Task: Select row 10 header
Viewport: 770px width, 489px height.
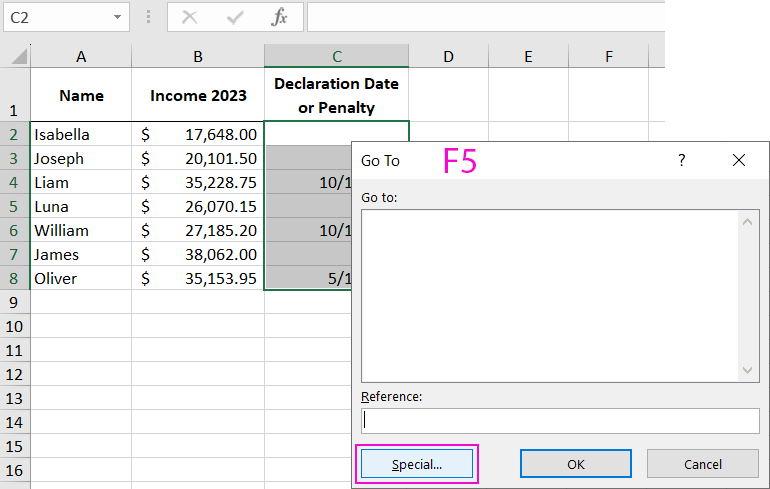Action: (x=15, y=326)
